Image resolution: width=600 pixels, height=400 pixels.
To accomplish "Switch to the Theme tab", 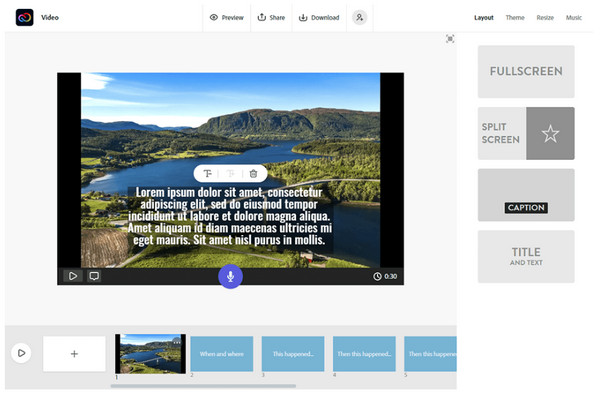I will click(514, 17).
